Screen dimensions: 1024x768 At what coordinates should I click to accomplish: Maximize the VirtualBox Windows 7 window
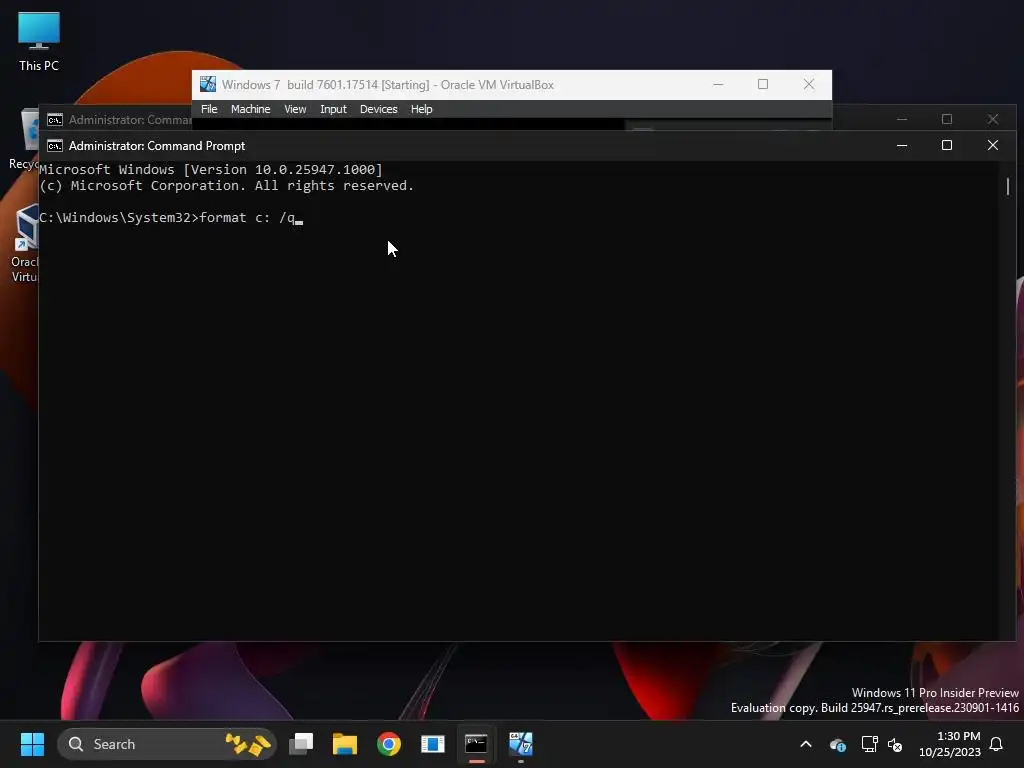coord(763,84)
